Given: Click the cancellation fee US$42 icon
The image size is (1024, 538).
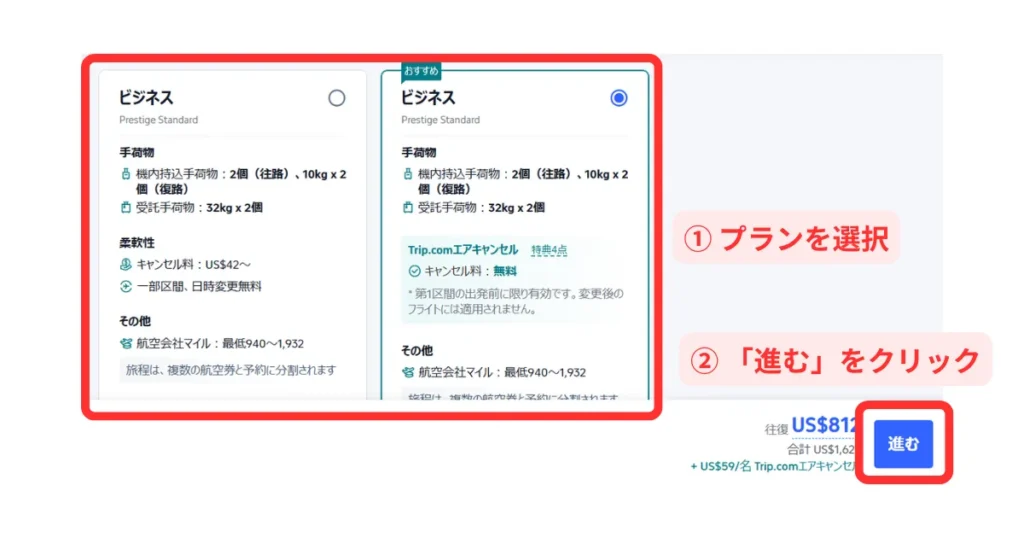Looking at the screenshot, I should 125,266.
